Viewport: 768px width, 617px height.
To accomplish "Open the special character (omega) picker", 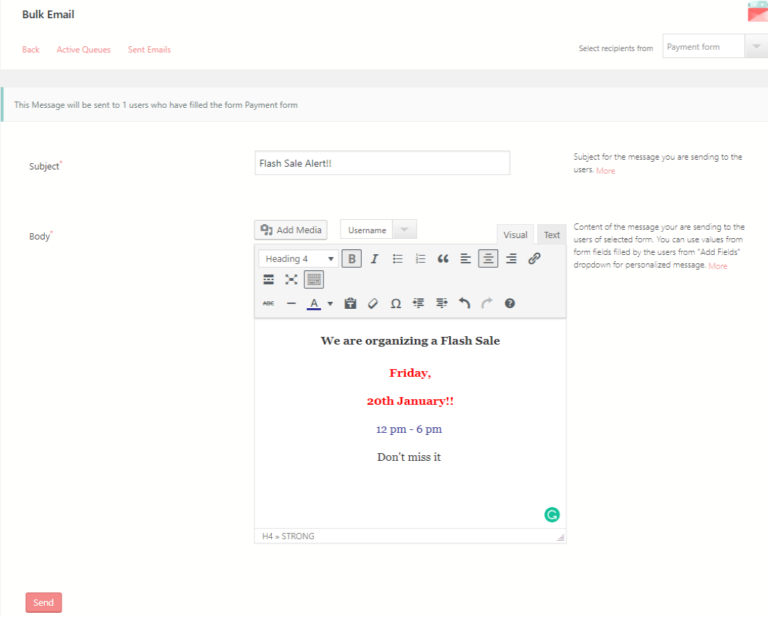I will (396, 304).
